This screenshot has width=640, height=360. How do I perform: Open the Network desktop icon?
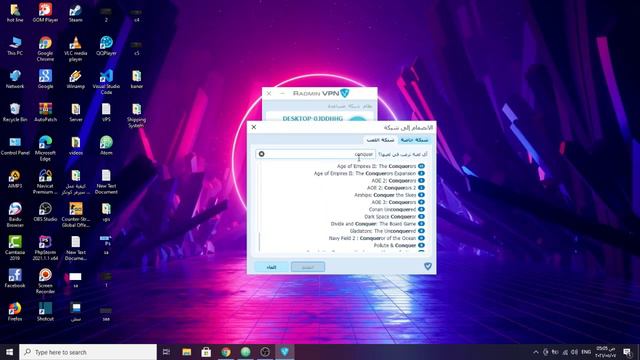click(x=15, y=79)
